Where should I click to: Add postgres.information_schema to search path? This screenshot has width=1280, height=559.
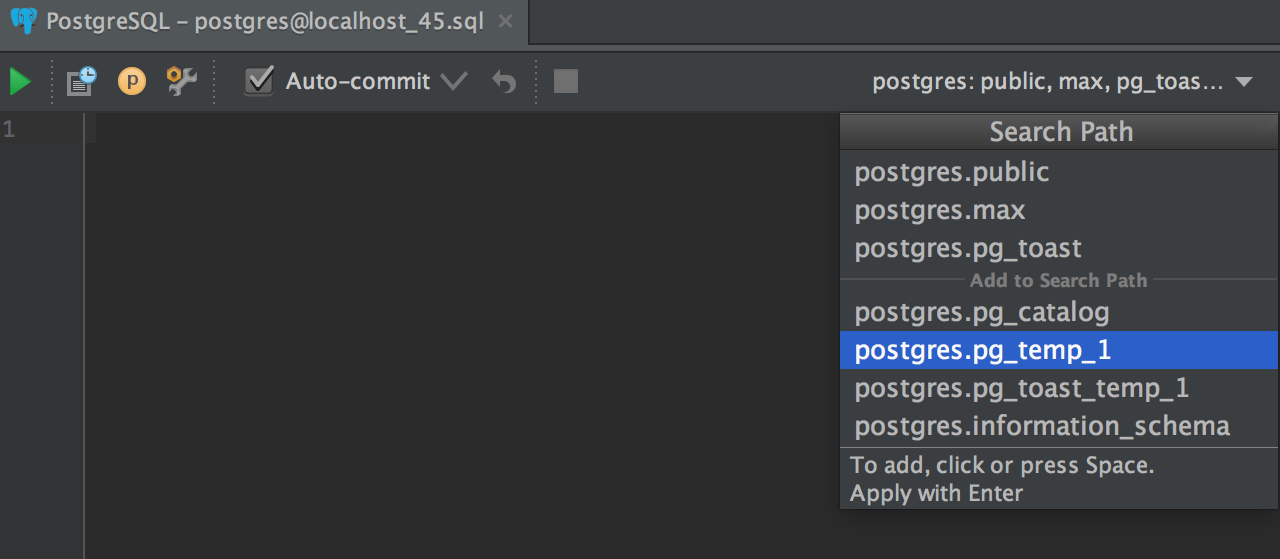pos(1059,426)
